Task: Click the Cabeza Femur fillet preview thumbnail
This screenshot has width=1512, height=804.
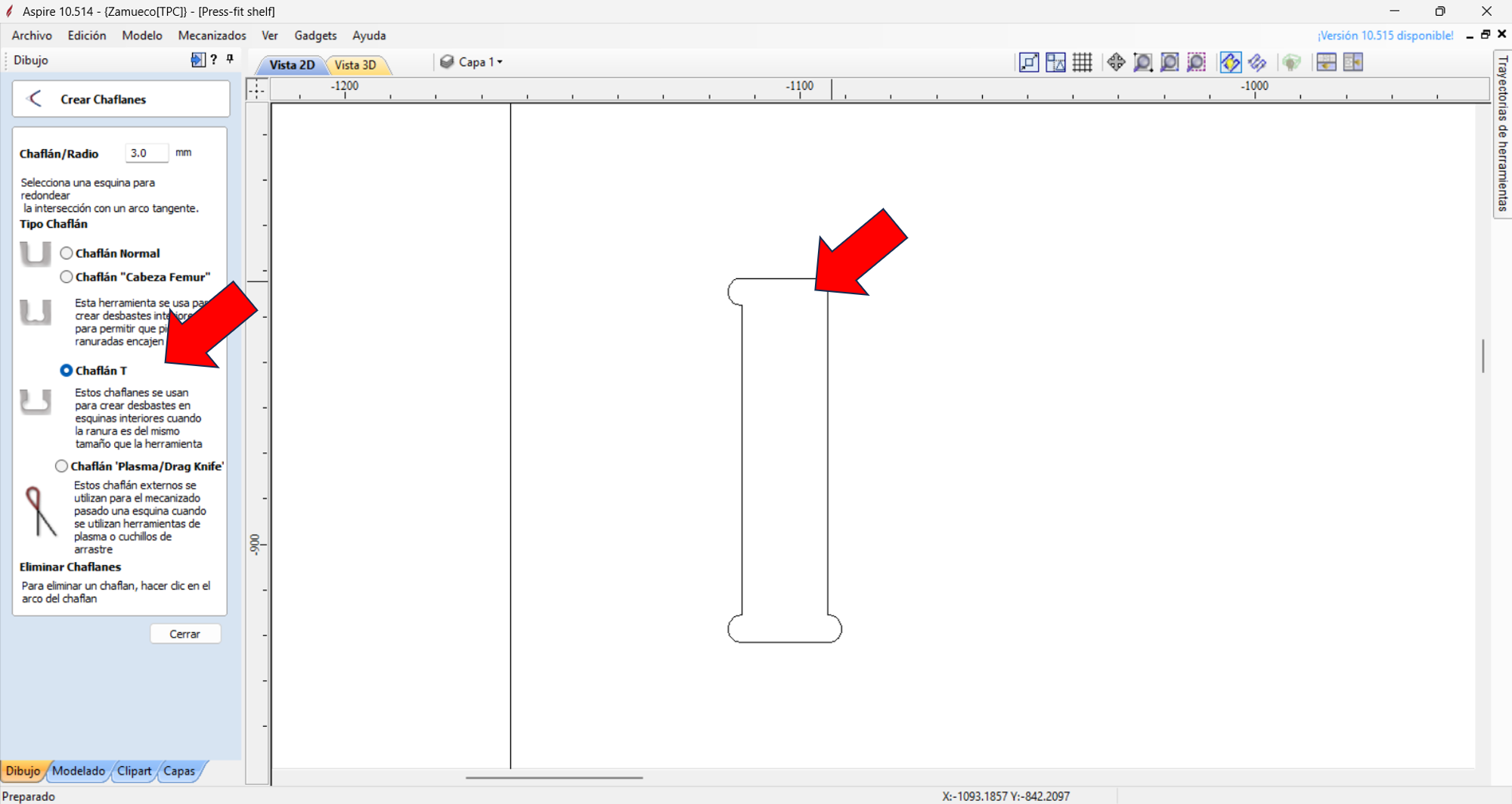Action: coord(36,311)
